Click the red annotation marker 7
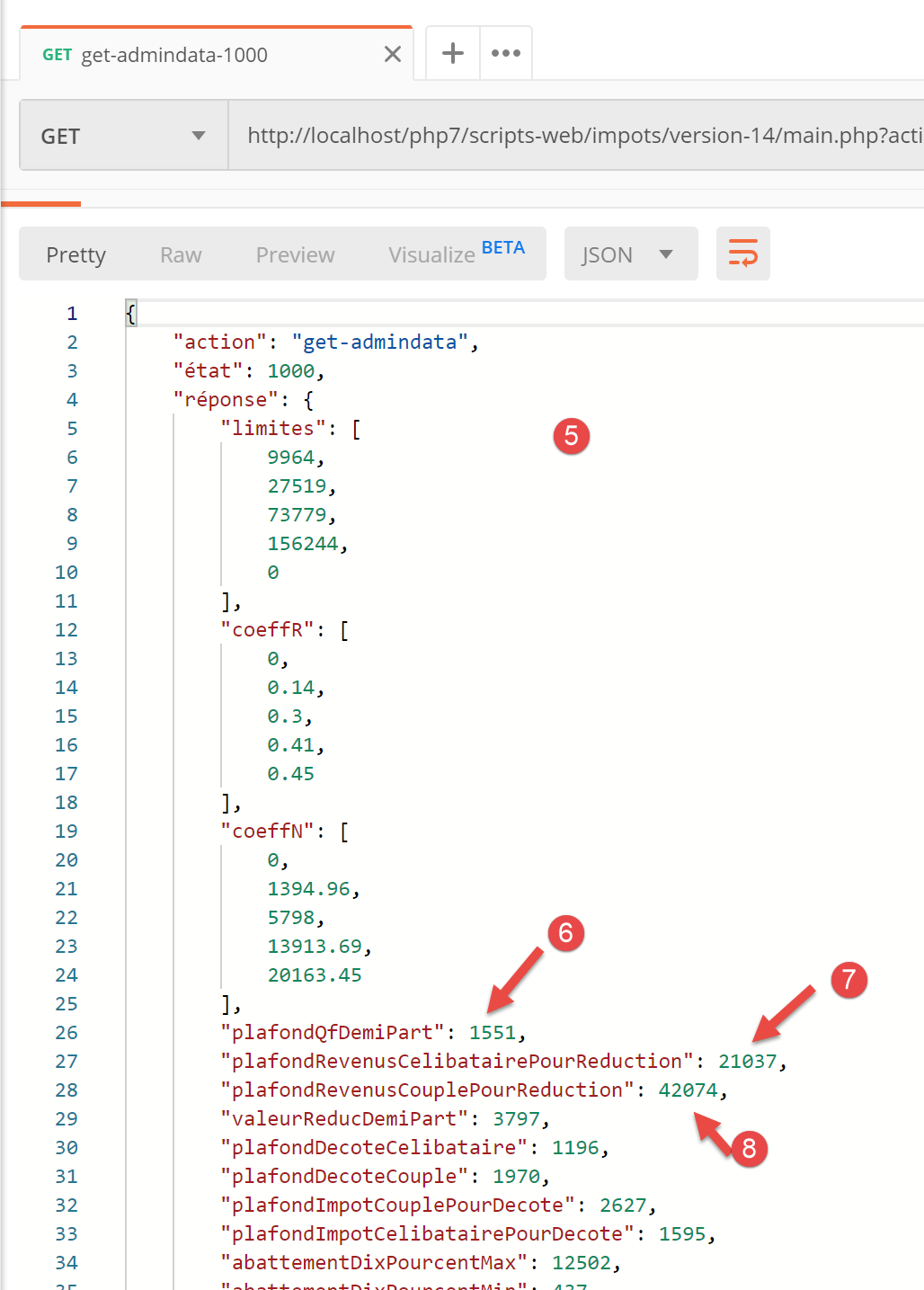 848,980
